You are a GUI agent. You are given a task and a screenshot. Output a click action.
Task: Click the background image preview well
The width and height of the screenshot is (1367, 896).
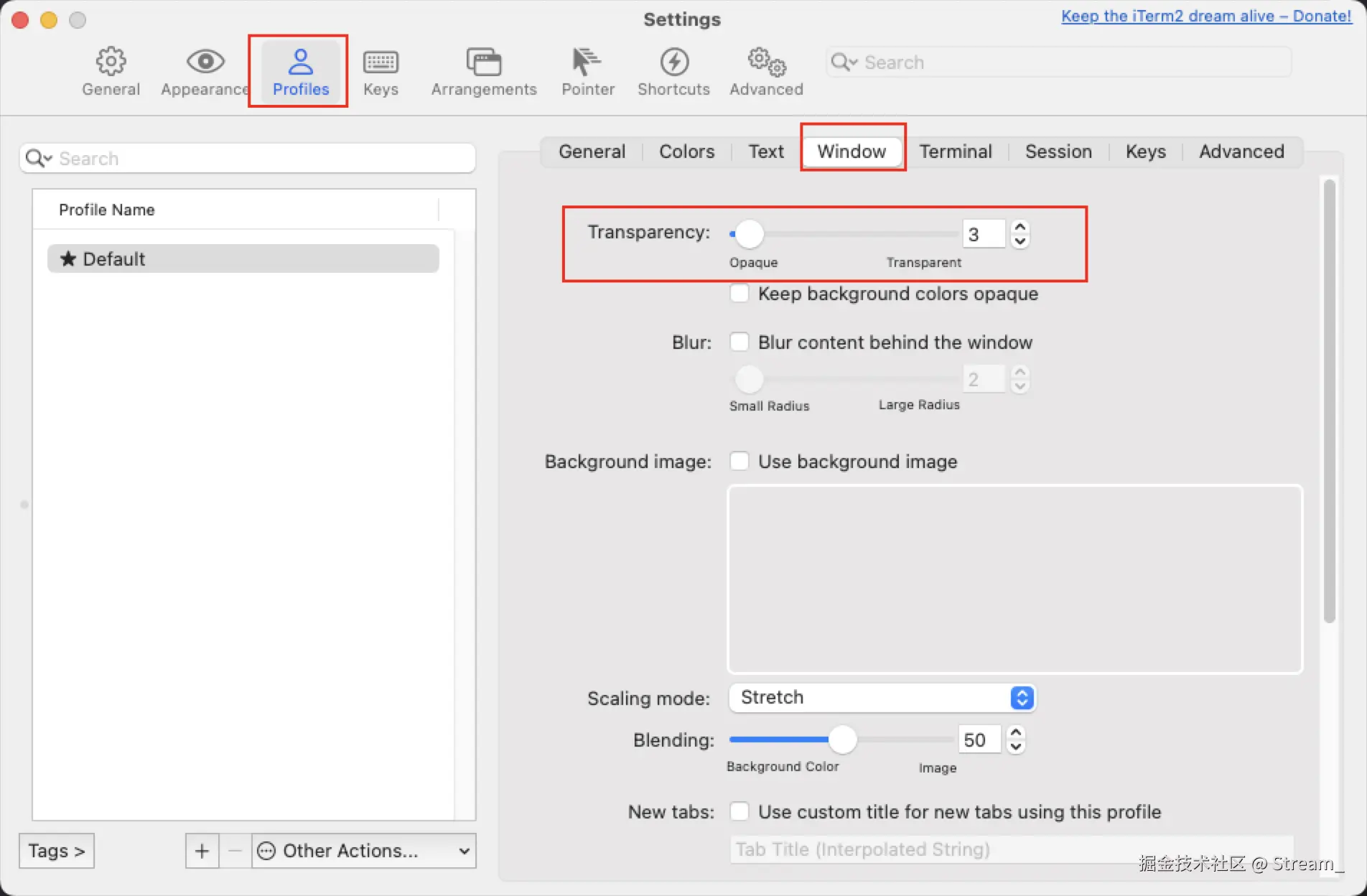point(1015,579)
